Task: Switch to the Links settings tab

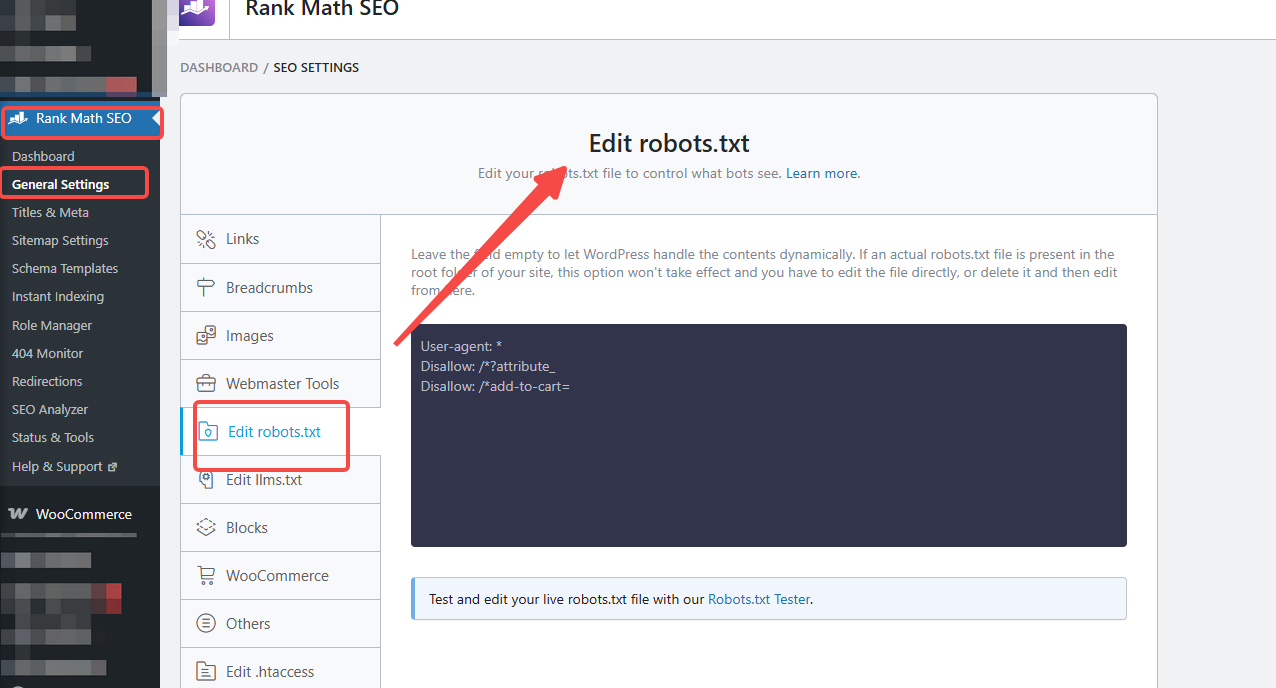Action: [281, 239]
